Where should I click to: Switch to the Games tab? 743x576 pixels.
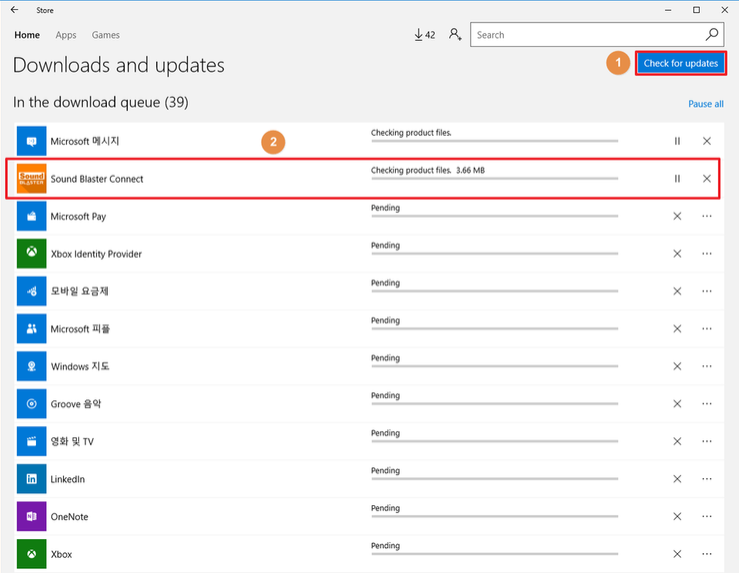[x=106, y=35]
